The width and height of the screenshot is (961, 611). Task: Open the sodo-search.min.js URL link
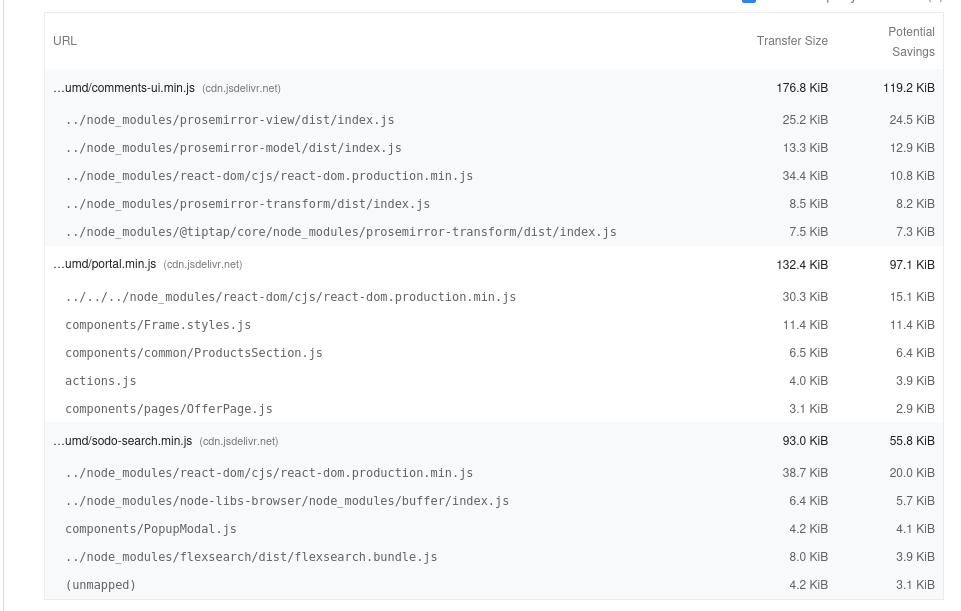click(123, 441)
